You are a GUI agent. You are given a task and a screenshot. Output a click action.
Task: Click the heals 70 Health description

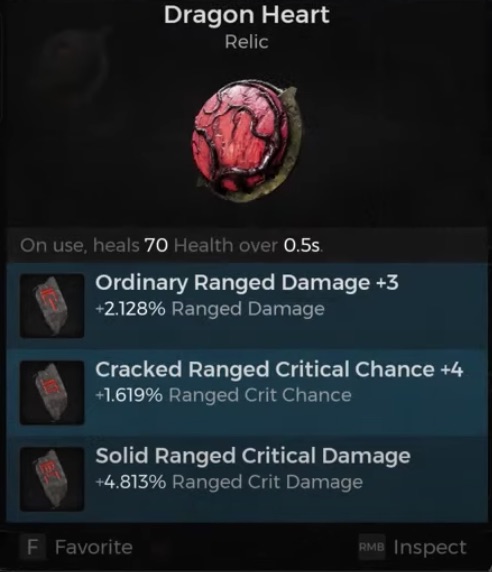coord(171,245)
